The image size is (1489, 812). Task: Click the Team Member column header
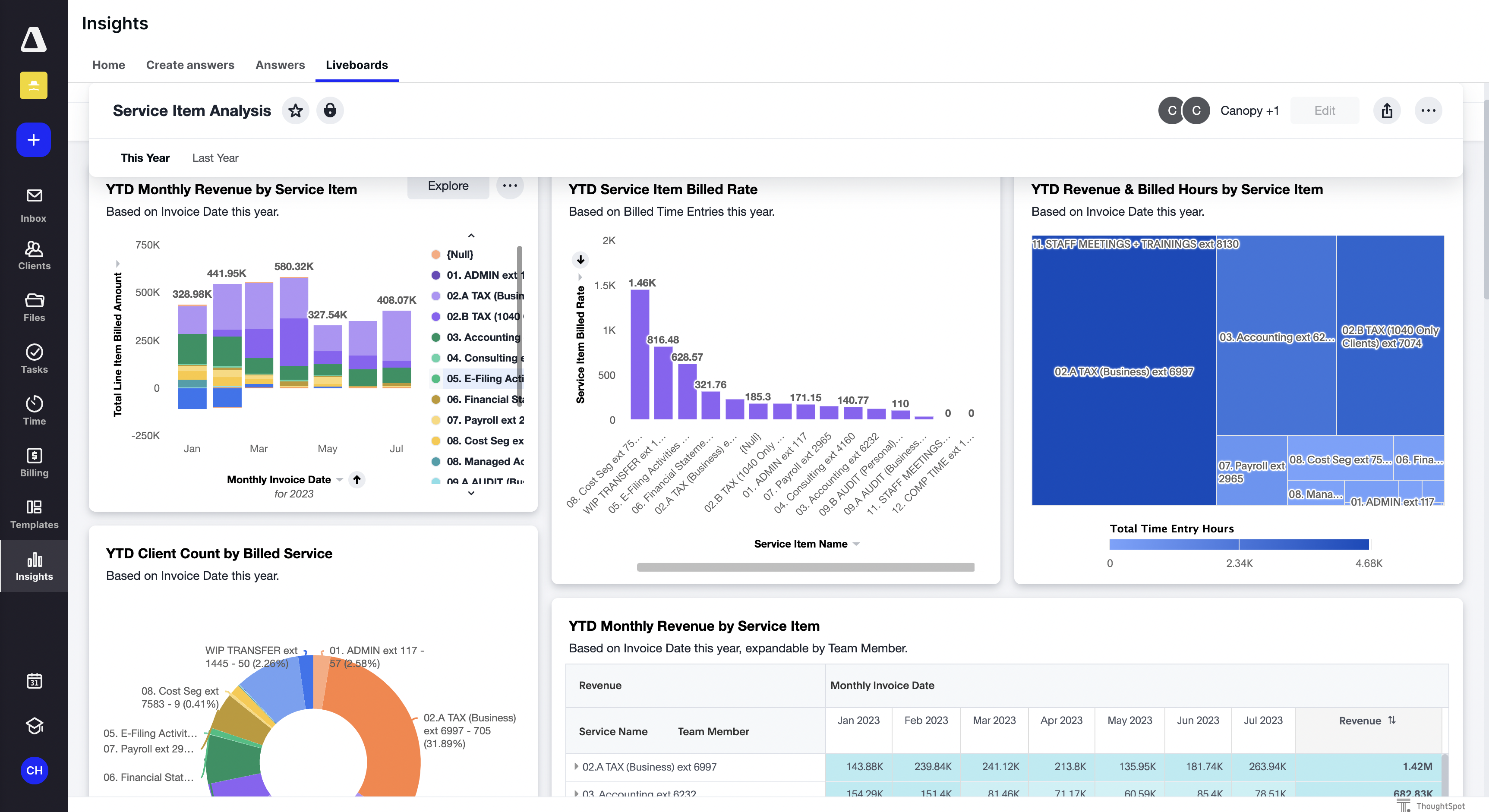(x=713, y=731)
